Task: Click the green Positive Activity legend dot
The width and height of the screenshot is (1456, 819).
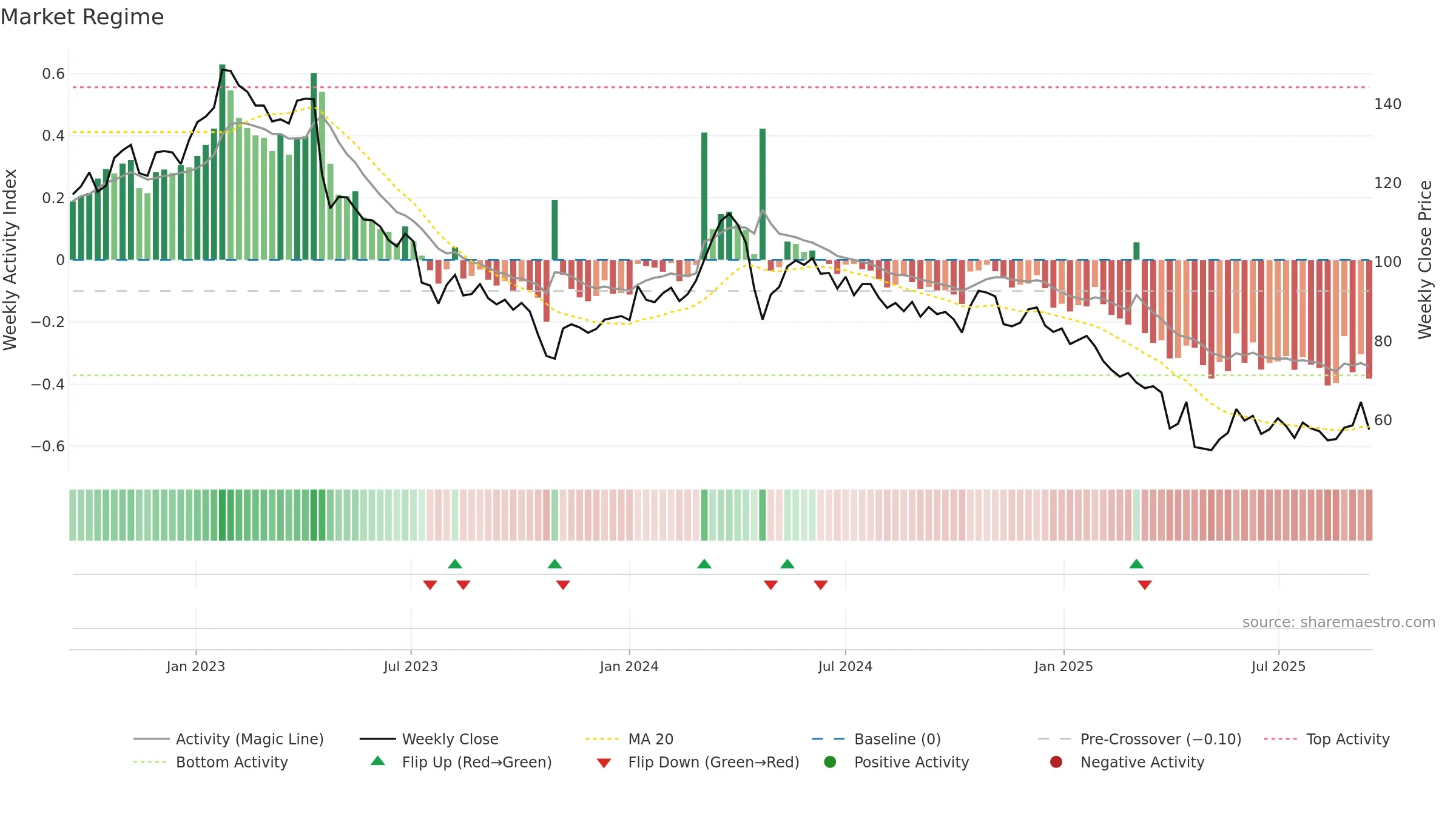Action: pyautogui.click(x=830, y=762)
